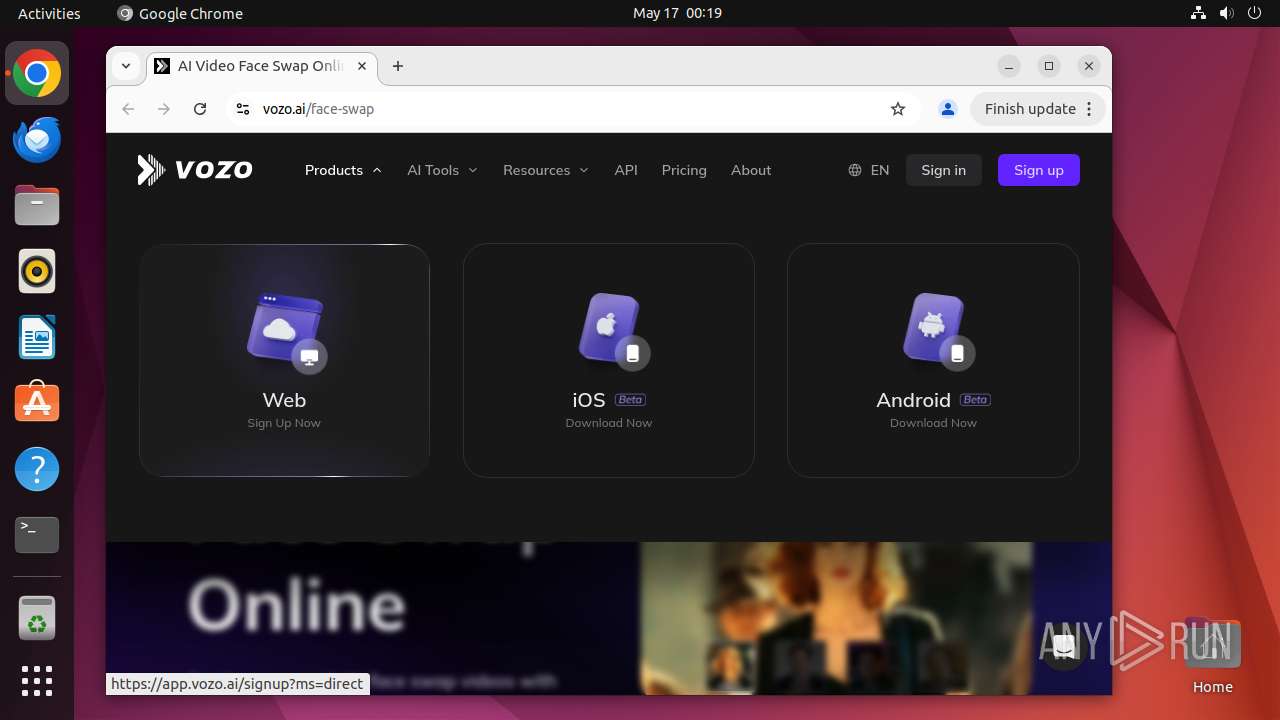This screenshot has width=1280, height=720.
Task: Open Terminal from the dock
Action: (37, 535)
